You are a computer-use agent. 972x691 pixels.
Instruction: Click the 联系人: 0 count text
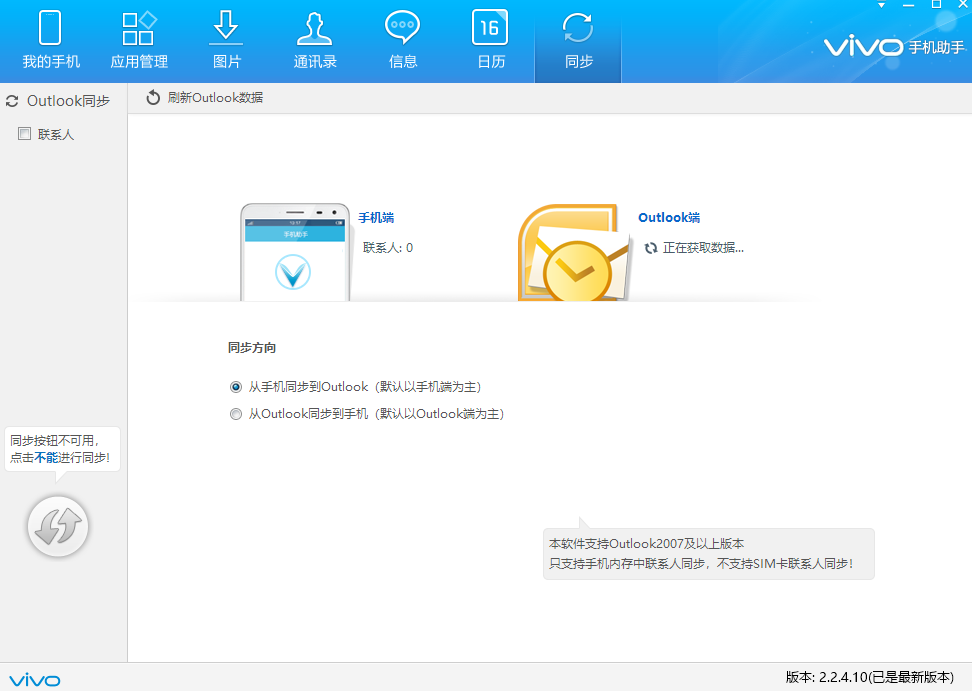[388, 248]
